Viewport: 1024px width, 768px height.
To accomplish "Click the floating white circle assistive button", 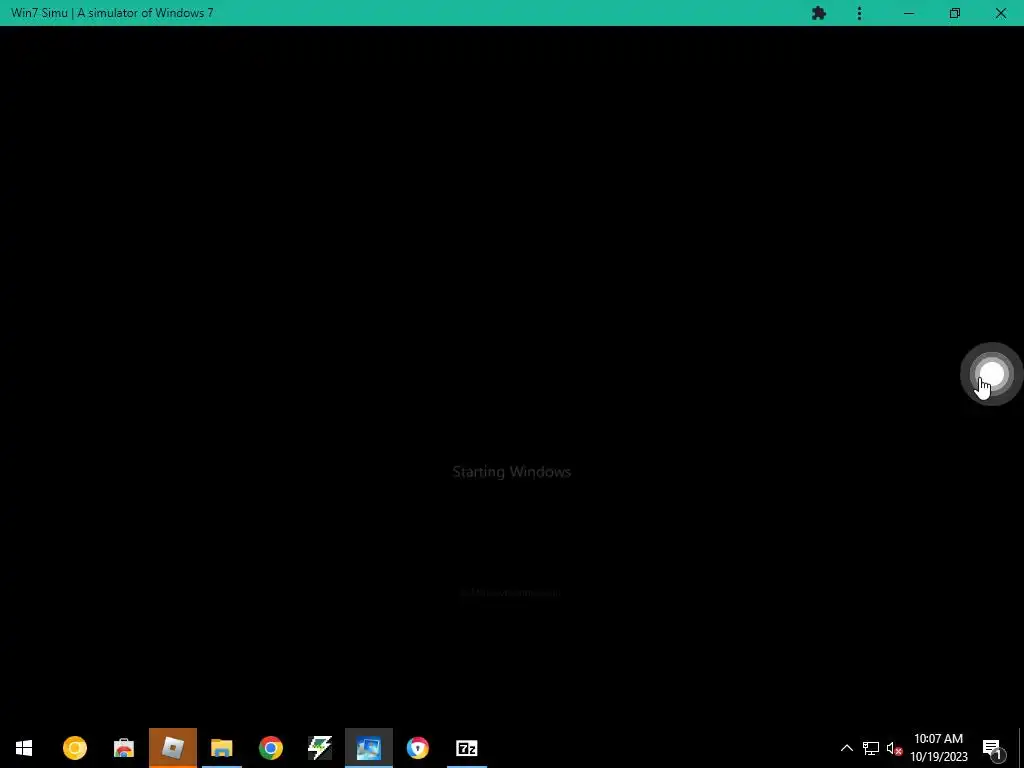I will click(991, 374).
